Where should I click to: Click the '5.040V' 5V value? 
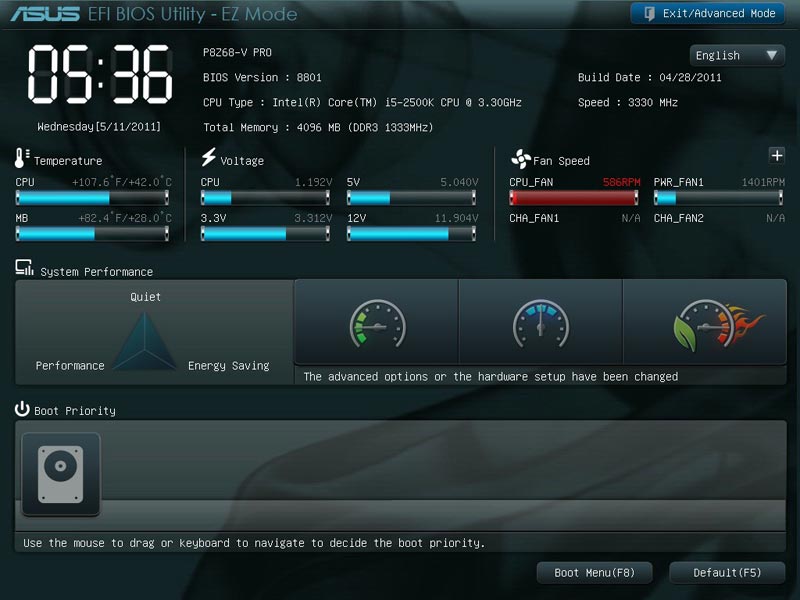pos(459,182)
